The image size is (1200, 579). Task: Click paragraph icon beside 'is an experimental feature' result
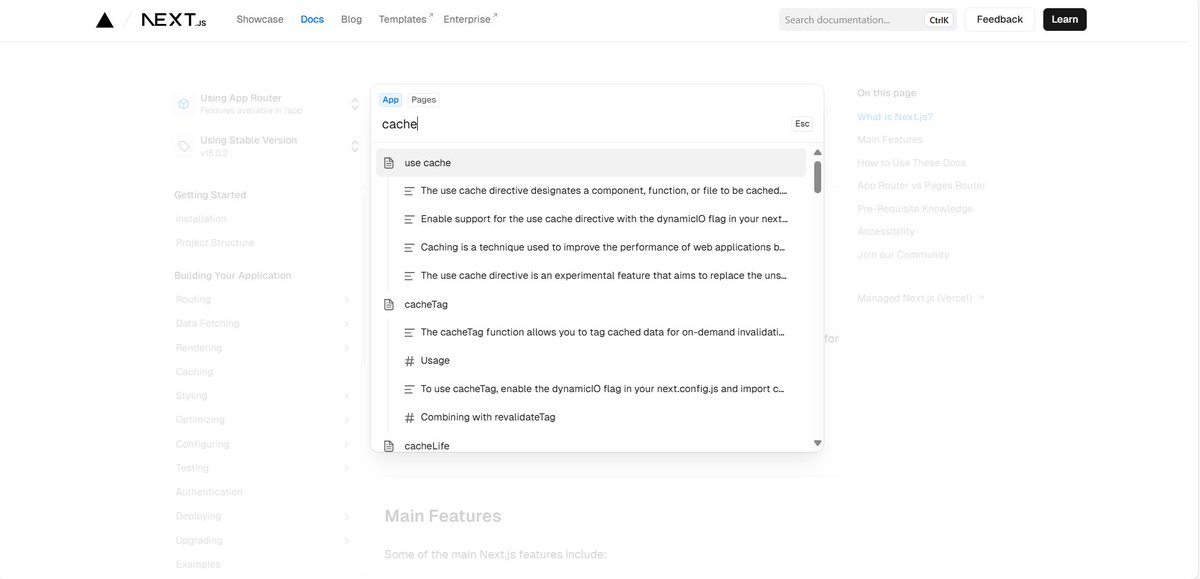coord(409,275)
